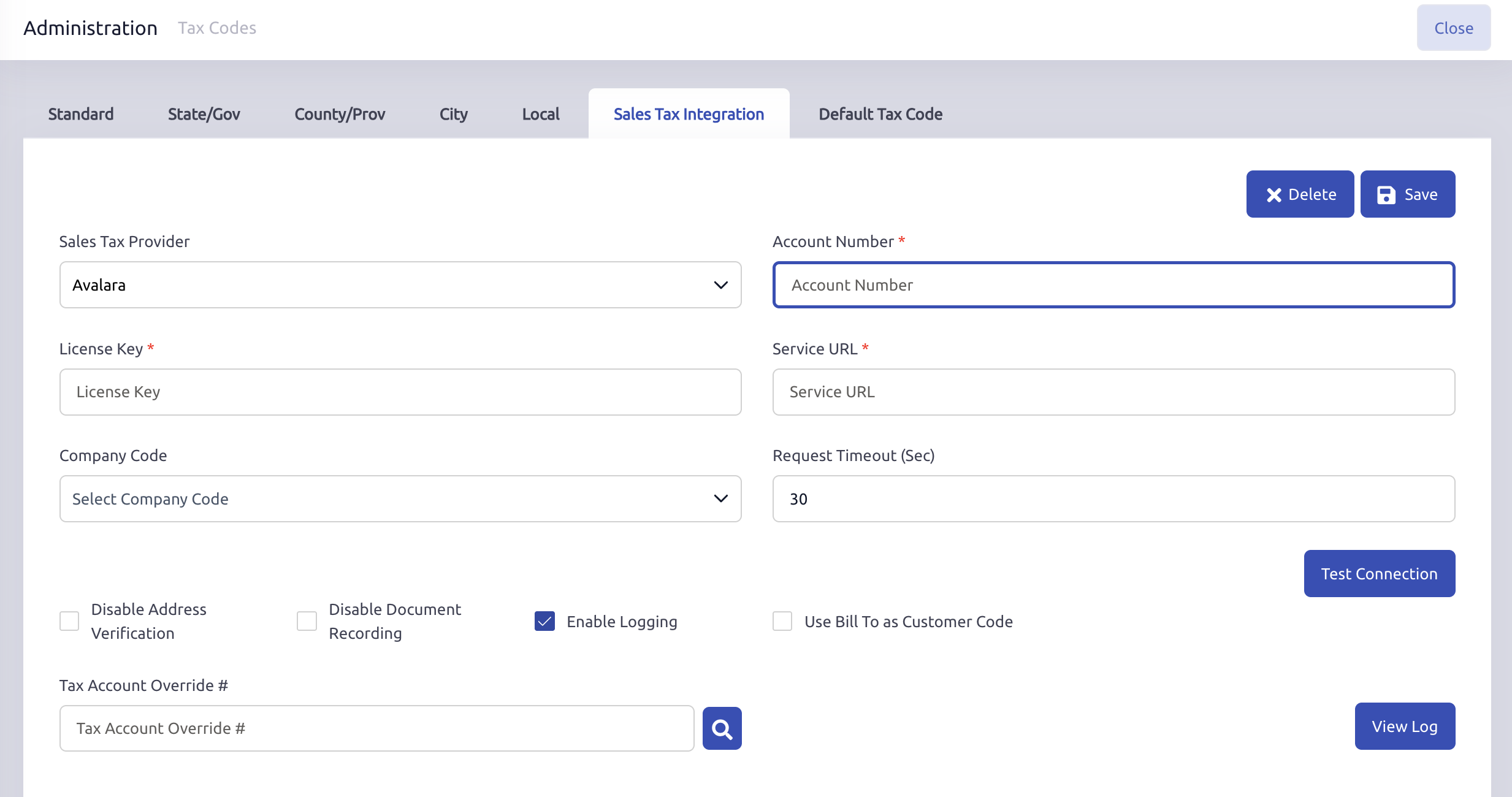Open the Sales Tax Provider dropdown
Screen dimensions: 1512x797
pos(400,285)
